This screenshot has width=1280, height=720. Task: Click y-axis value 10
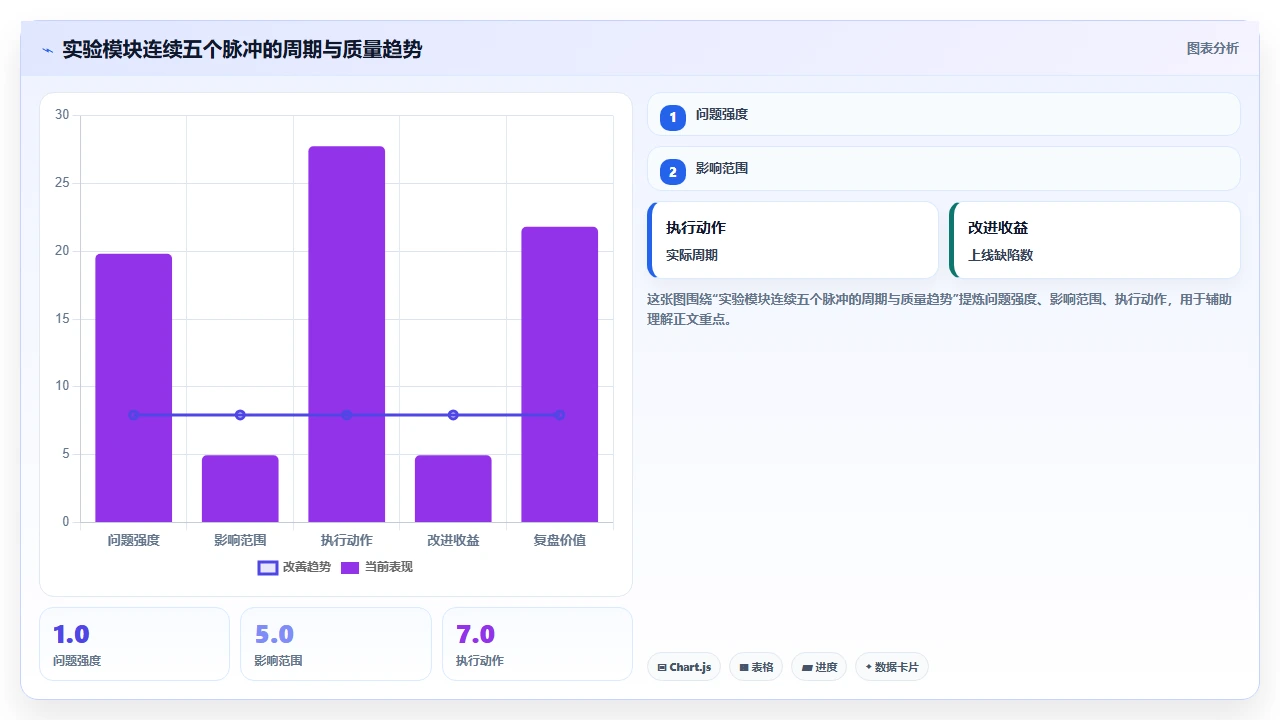tap(62, 386)
